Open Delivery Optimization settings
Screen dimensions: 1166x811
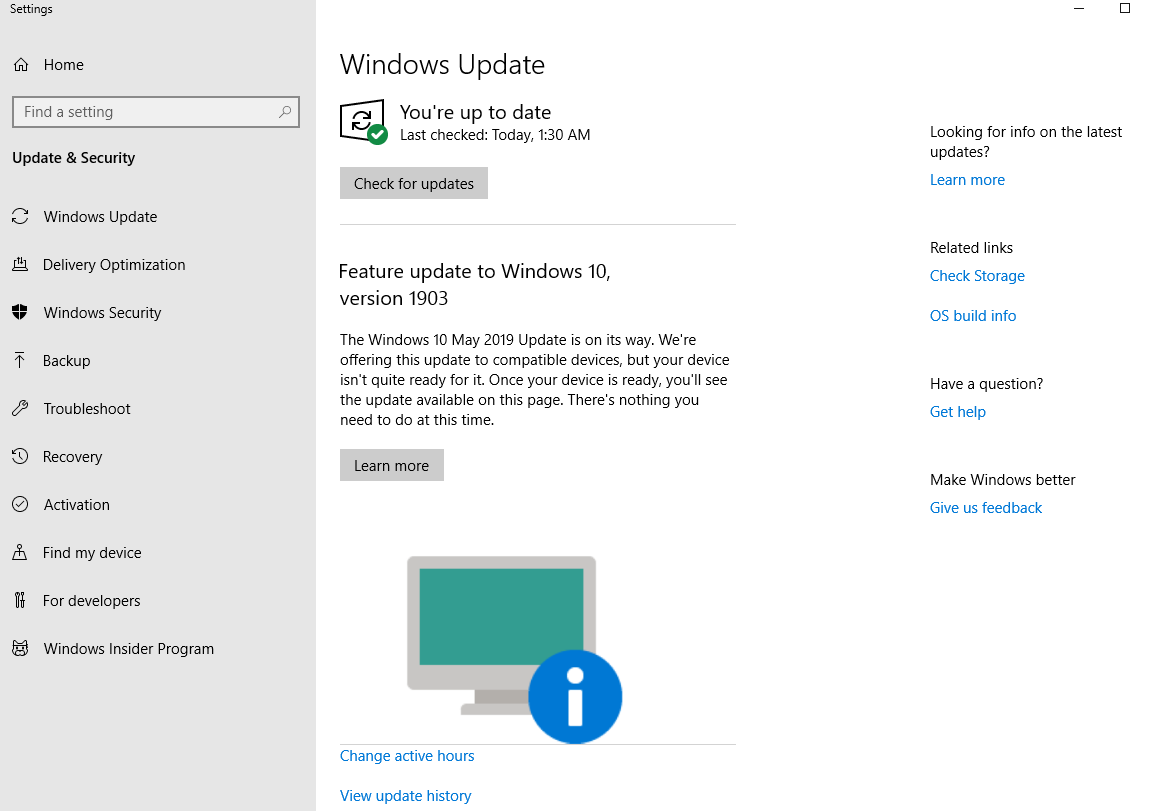point(114,265)
